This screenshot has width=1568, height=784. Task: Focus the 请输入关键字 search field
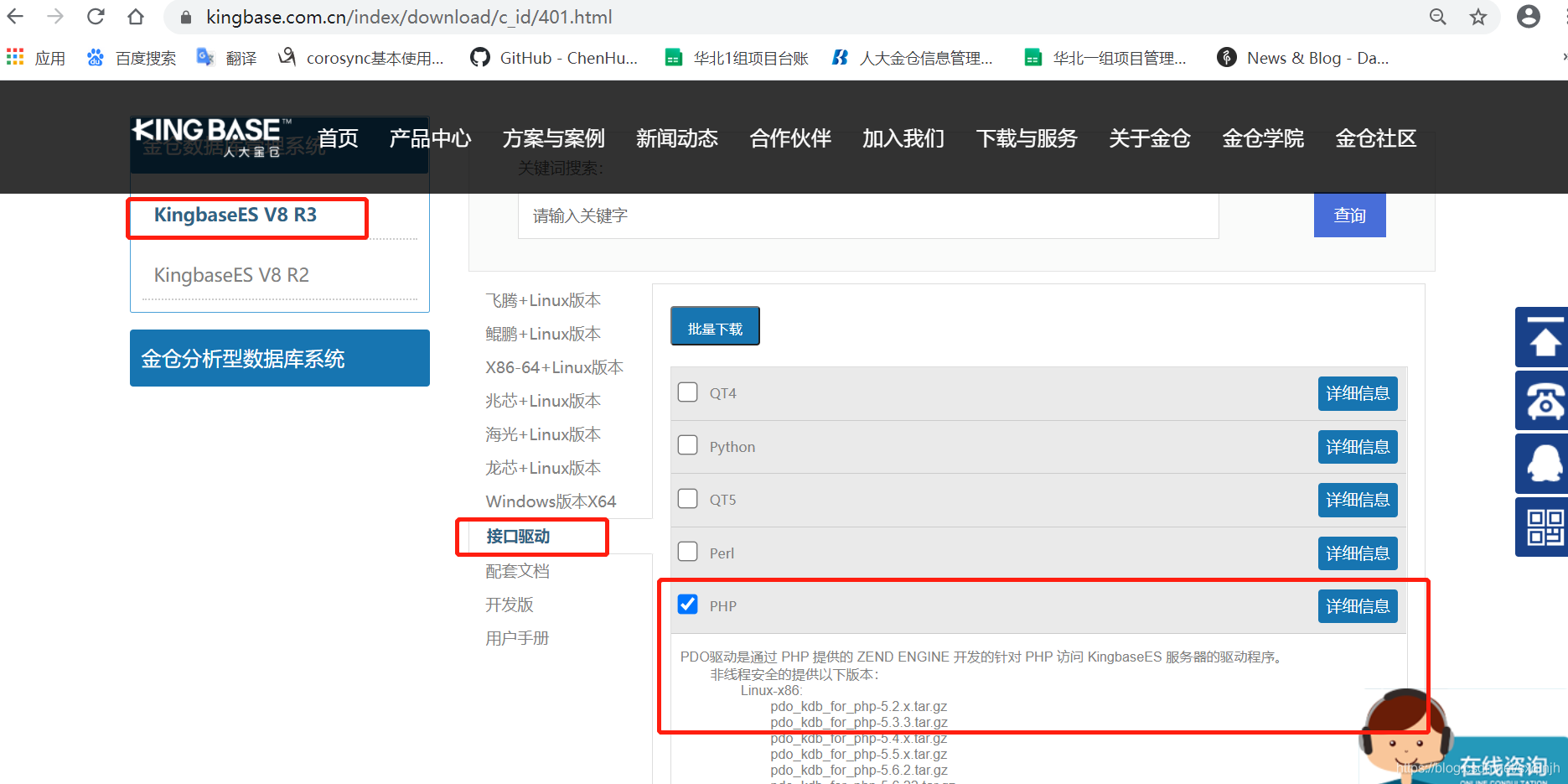(868, 215)
